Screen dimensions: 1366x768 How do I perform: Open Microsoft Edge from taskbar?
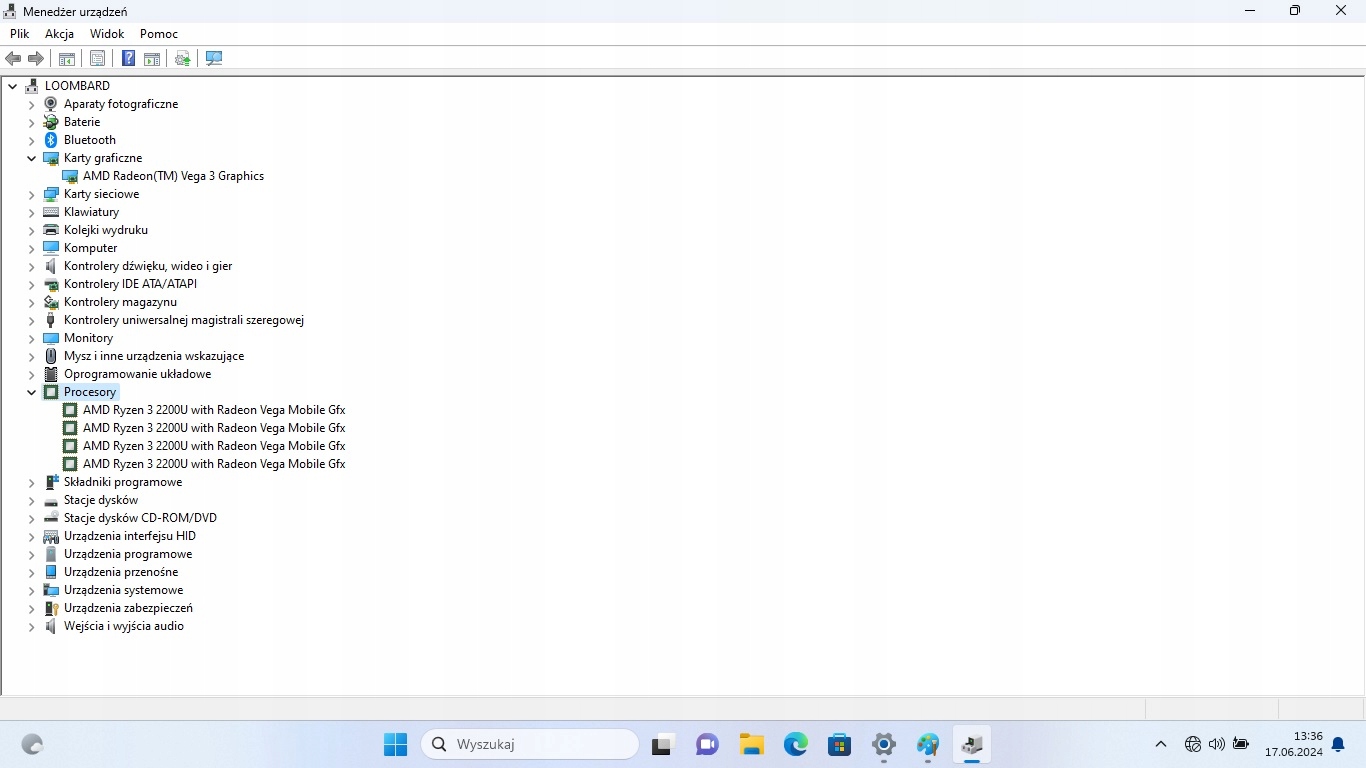(x=796, y=744)
